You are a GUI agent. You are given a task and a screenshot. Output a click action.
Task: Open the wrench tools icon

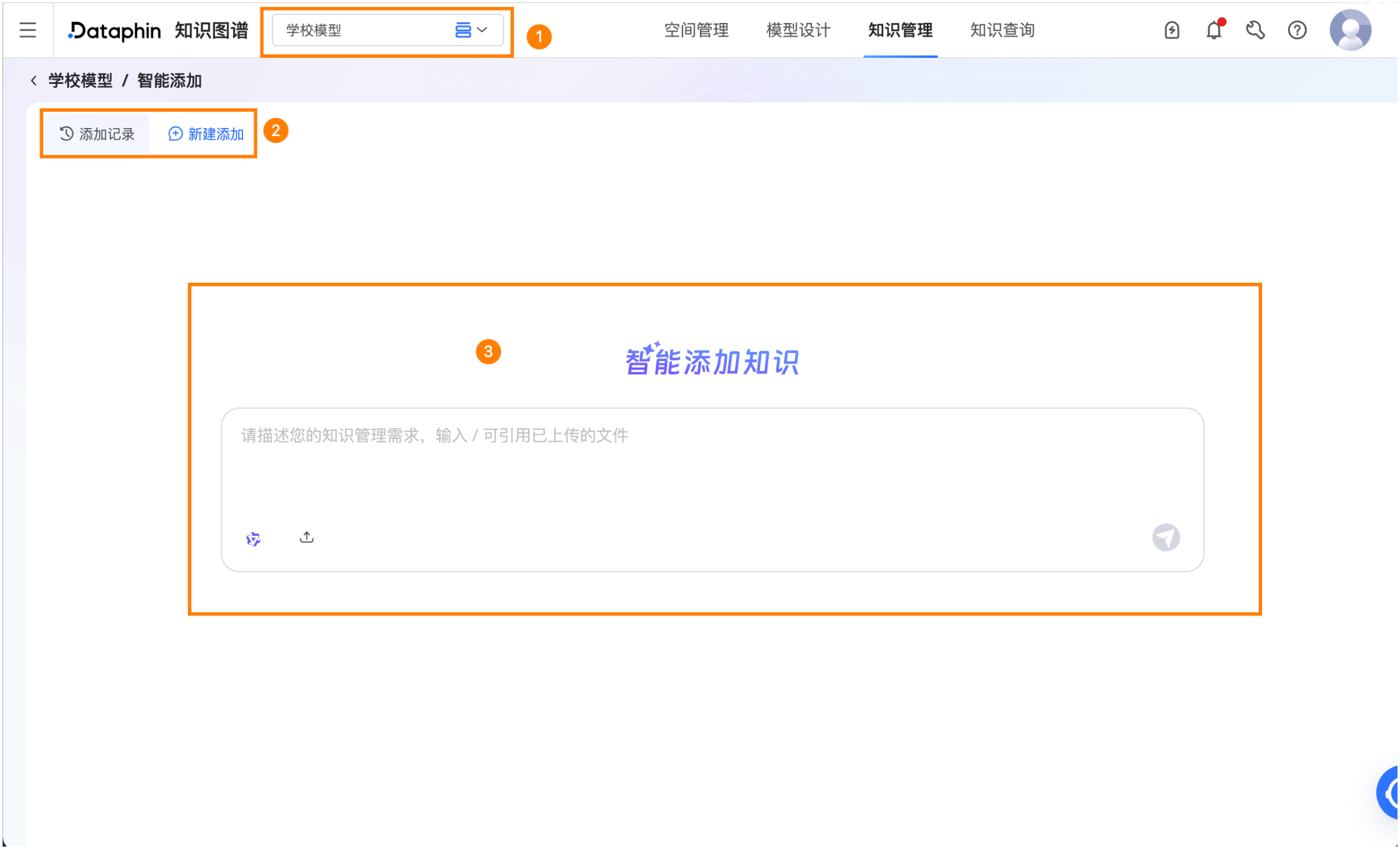pyautogui.click(x=1256, y=30)
